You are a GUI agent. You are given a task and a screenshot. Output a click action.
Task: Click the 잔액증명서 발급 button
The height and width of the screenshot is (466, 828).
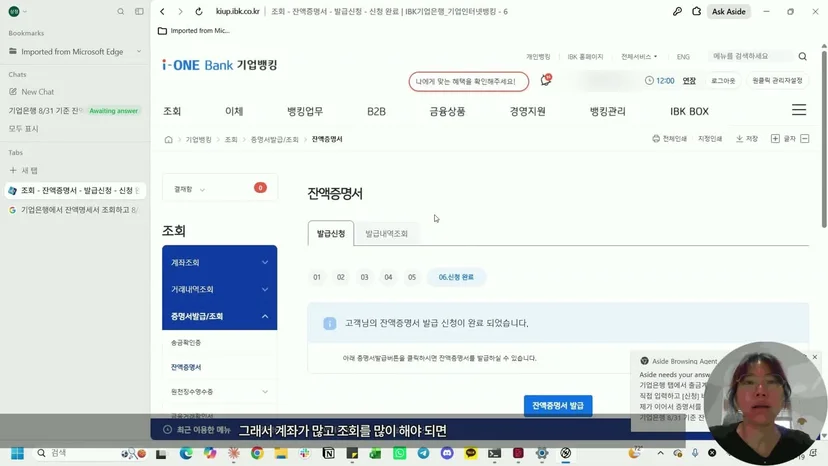pos(558,406)
